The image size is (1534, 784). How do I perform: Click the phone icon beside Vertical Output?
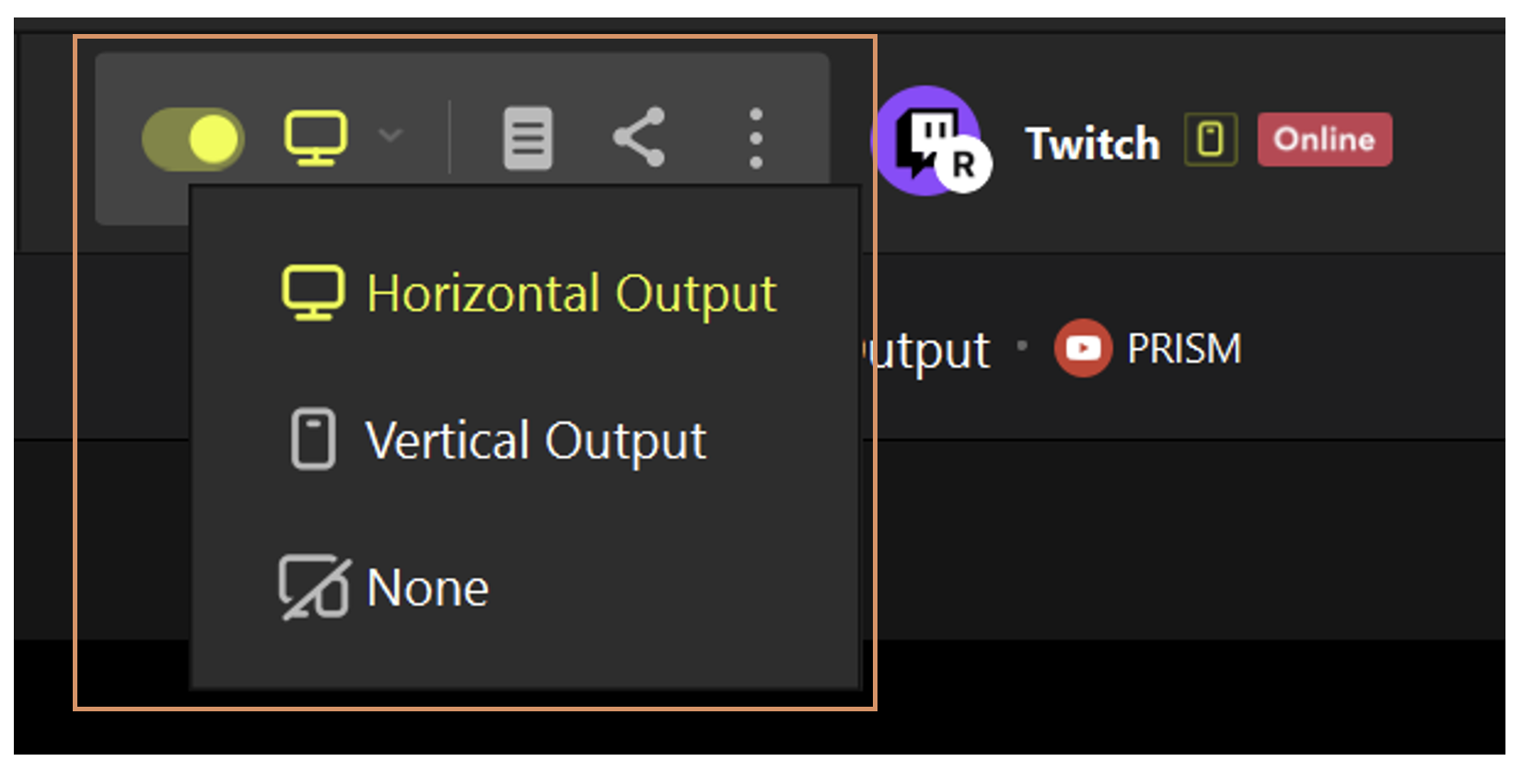click(313, 439)
